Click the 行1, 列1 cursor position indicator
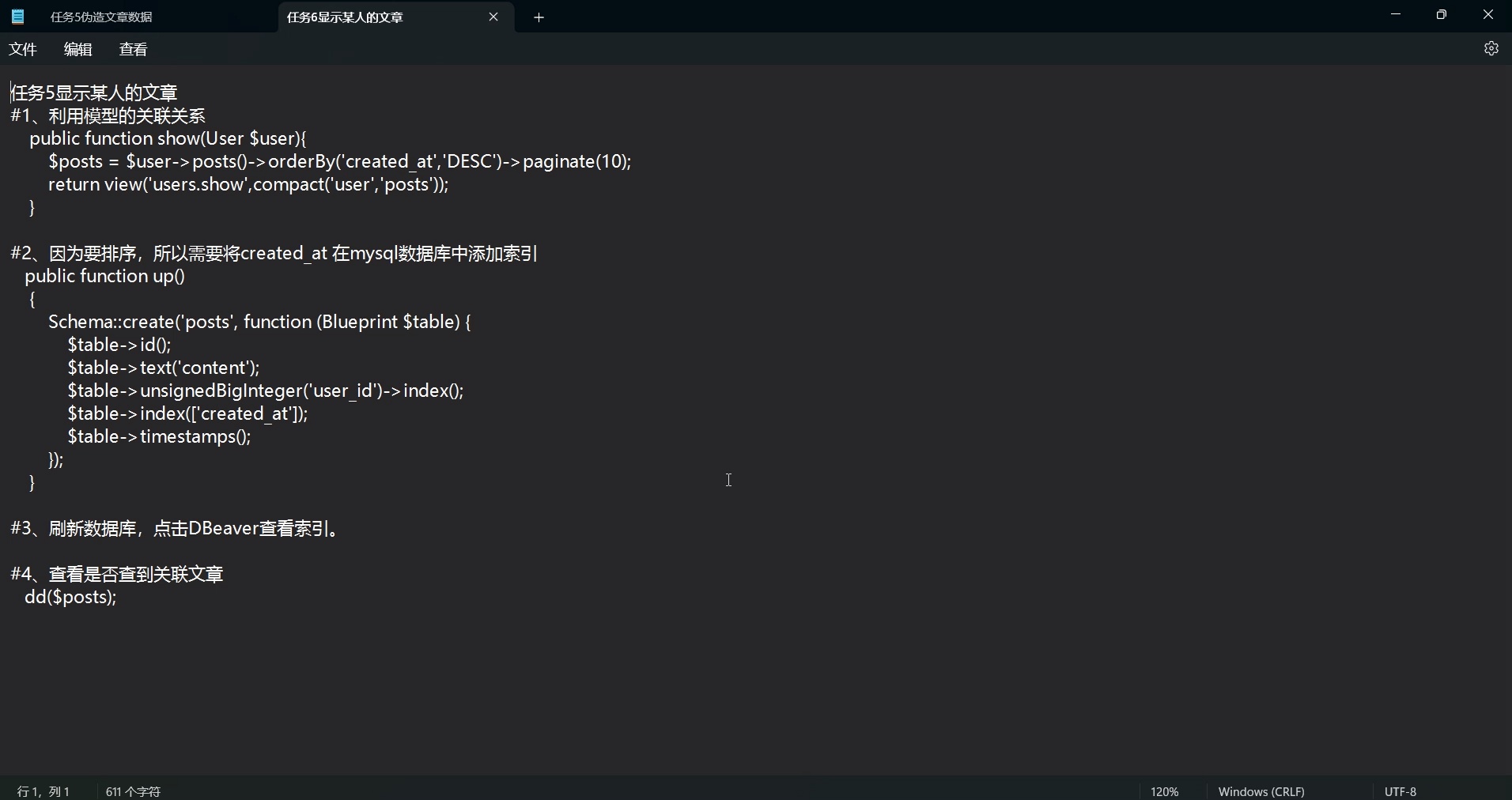Viewport: 1512px width, 800px height. [x=43, y=791]
